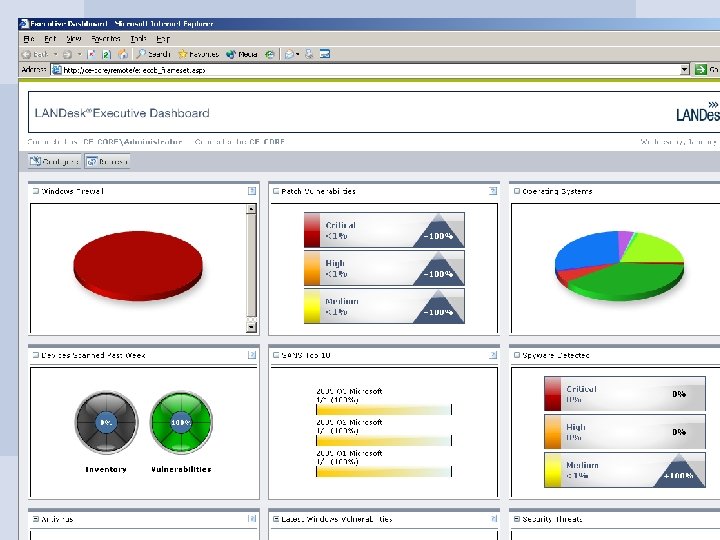Screen dimensions: 720x540
Task: Collapse the Patch Vulnerabilities panel toggle
Action: (x=276, y=191)
